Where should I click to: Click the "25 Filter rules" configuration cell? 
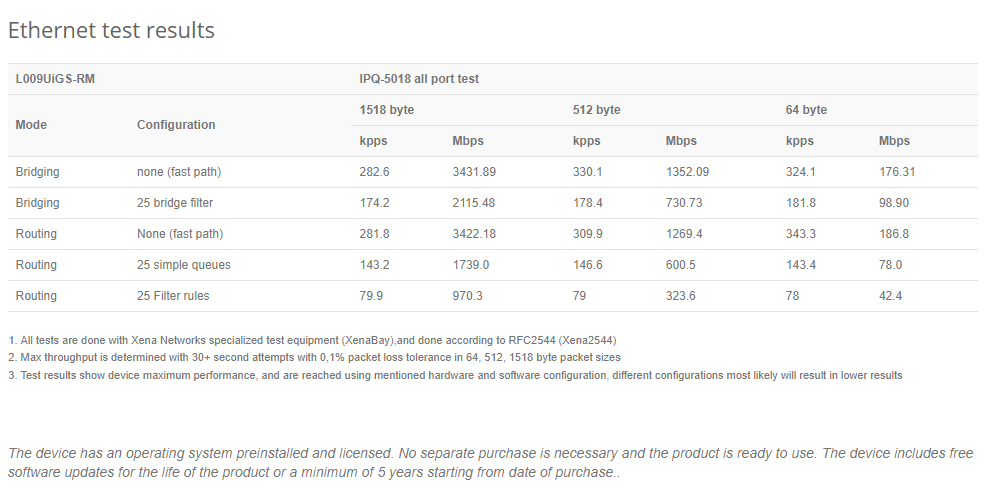173,296
